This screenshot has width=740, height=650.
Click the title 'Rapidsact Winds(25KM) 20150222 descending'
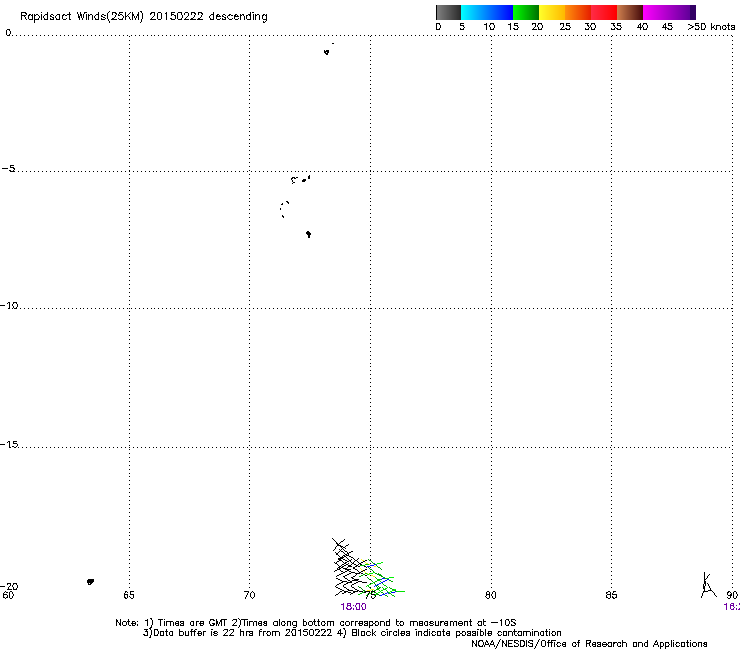pyautogui.click(x=143, y=17)
